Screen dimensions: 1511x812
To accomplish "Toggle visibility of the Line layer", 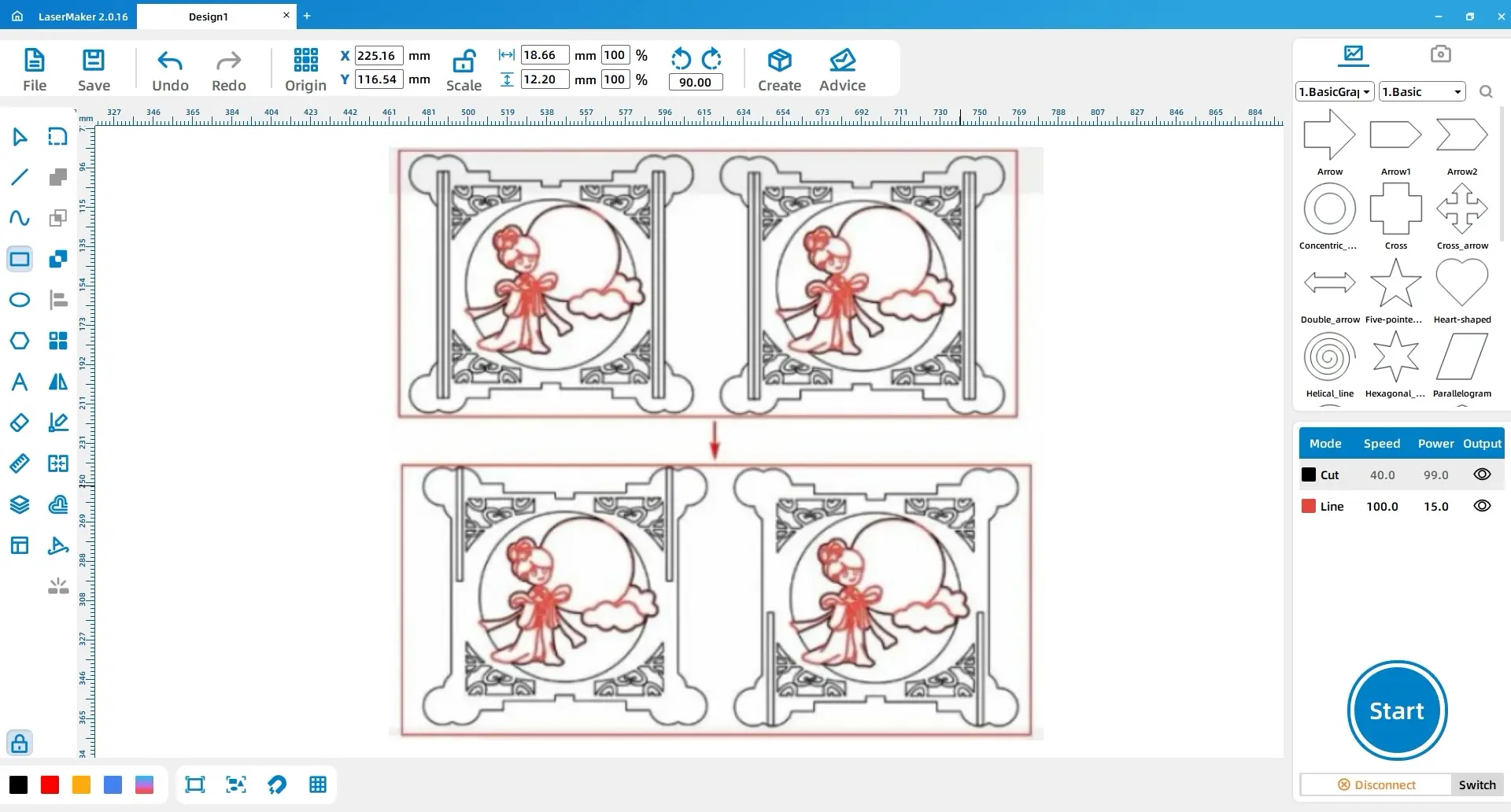I will pyautogui.click(x=1482, y=506).
